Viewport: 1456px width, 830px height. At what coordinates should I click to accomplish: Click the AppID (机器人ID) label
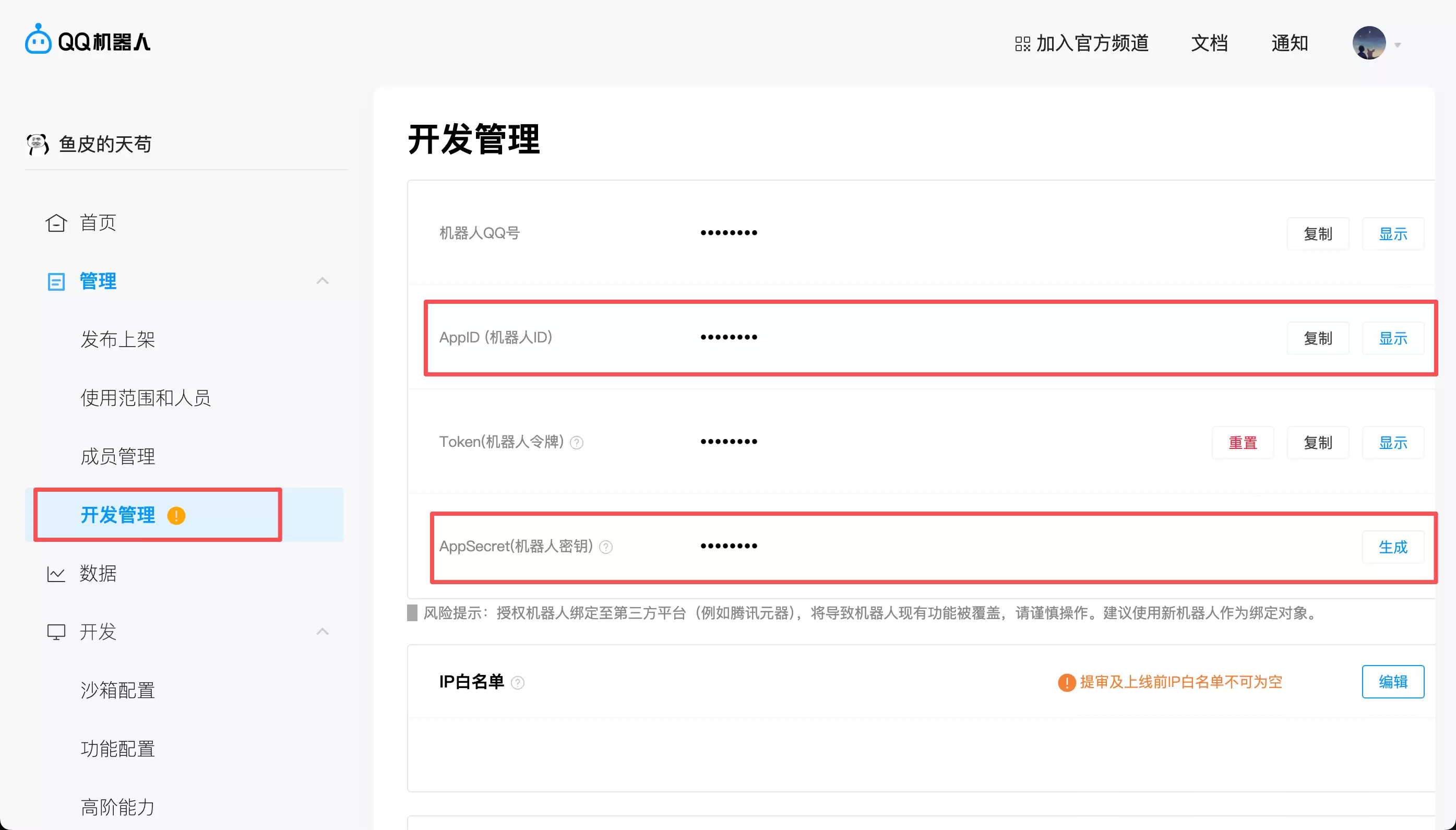[496, 337]
